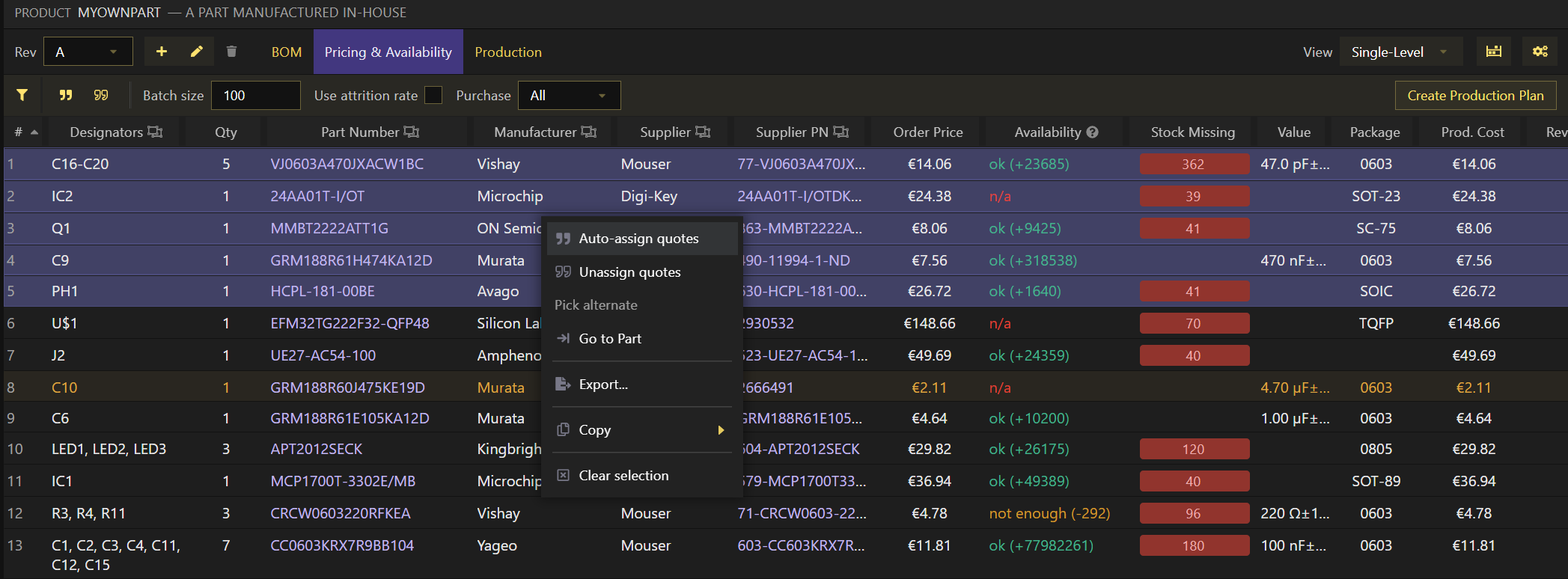Open the View dropdown showing Single-Level

tap(1402, 52)
